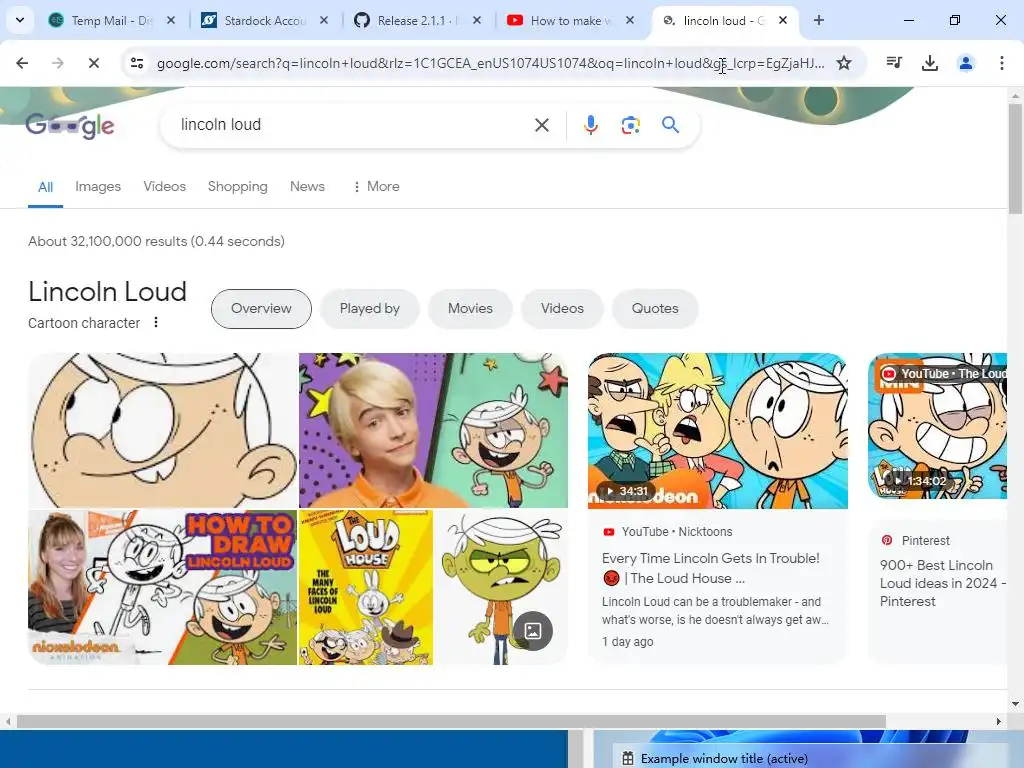Play the 1:34:02 Loud House video

tap(938, 426)
